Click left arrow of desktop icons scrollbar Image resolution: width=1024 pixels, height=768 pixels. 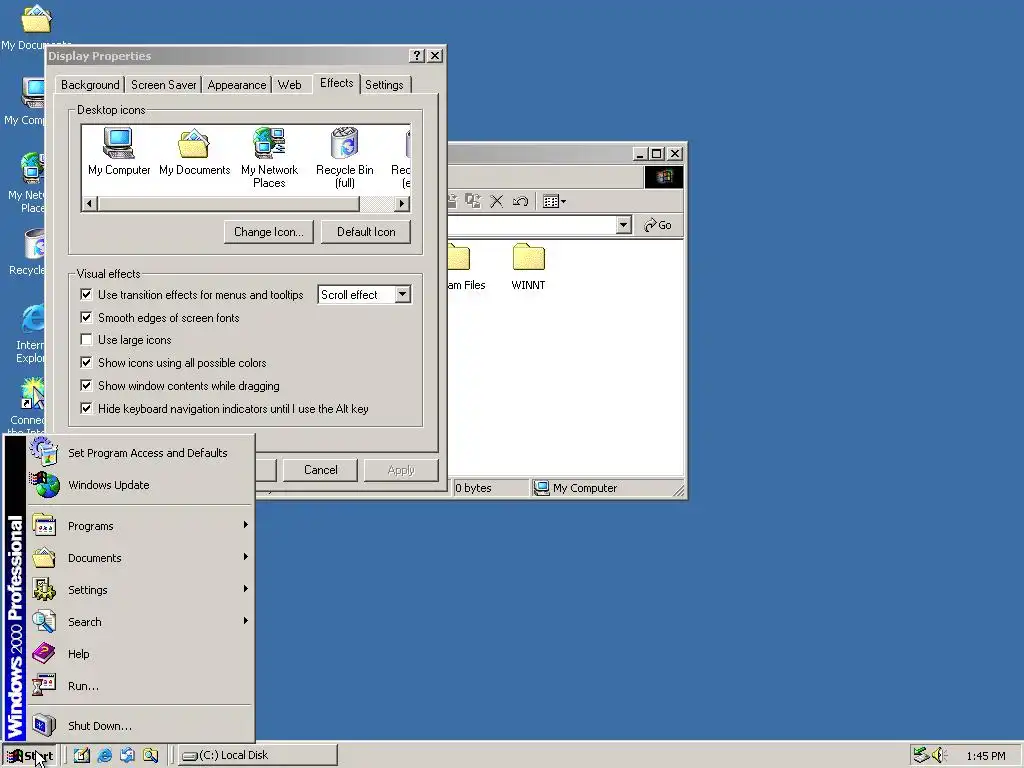(89, 204)
